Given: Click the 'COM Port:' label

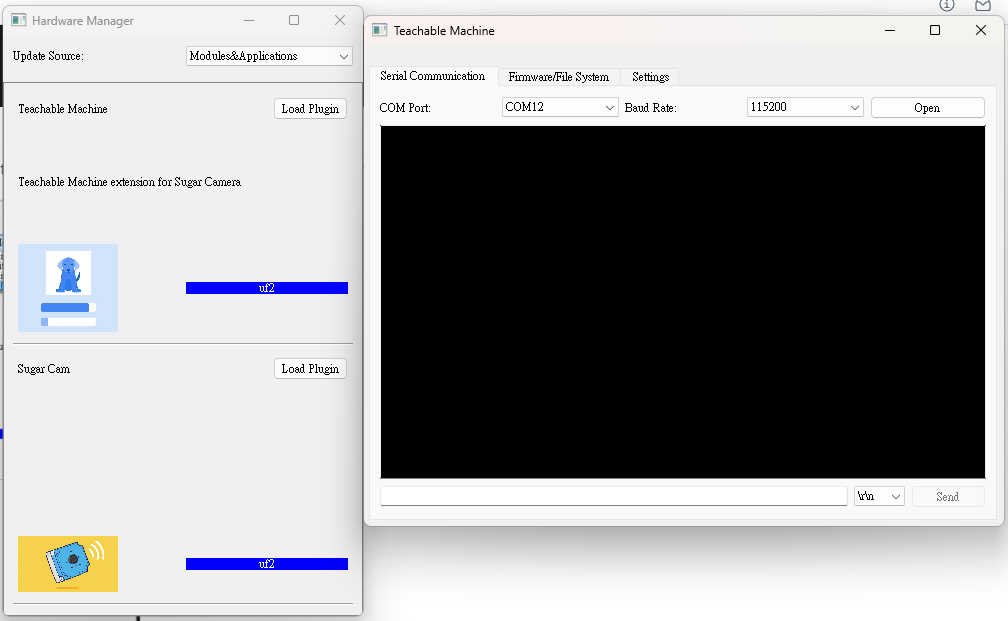Looking at the screenshot, I should pos(405,108).
